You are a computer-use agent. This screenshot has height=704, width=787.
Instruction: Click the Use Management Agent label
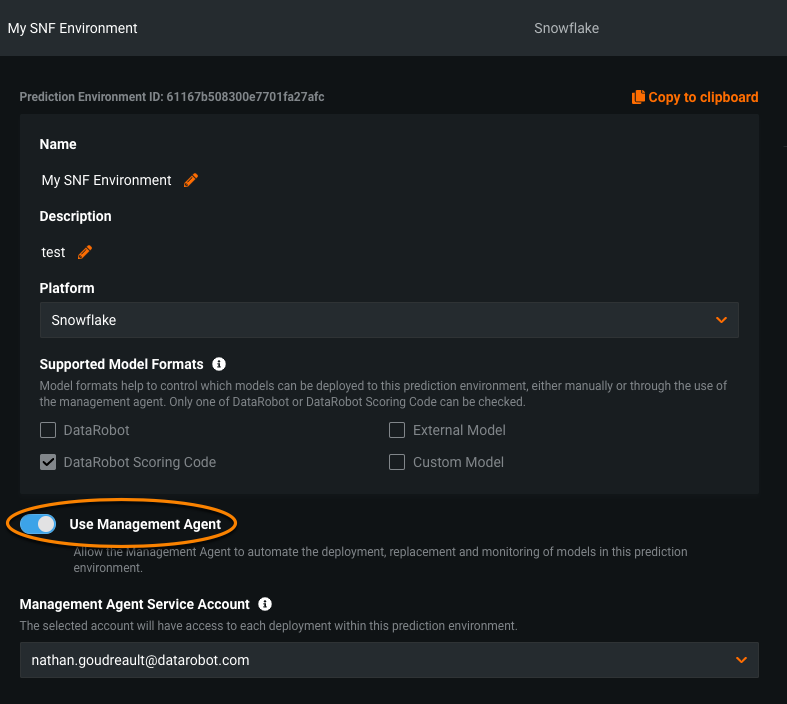point(145,523)
